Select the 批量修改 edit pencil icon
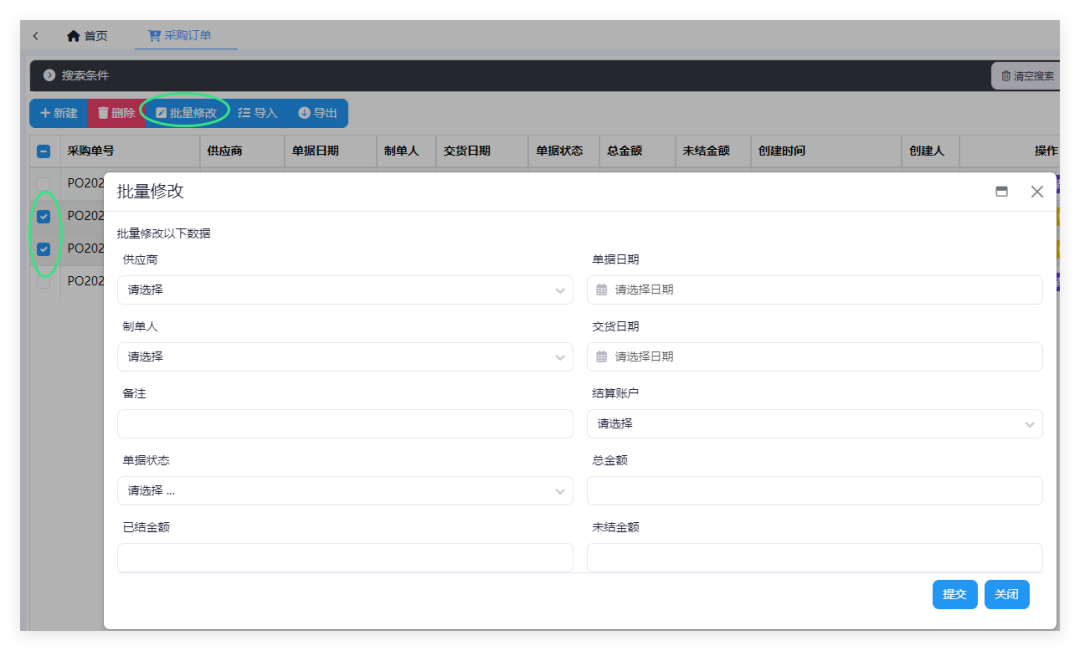 pyautogui.click(x=163, y=112)
